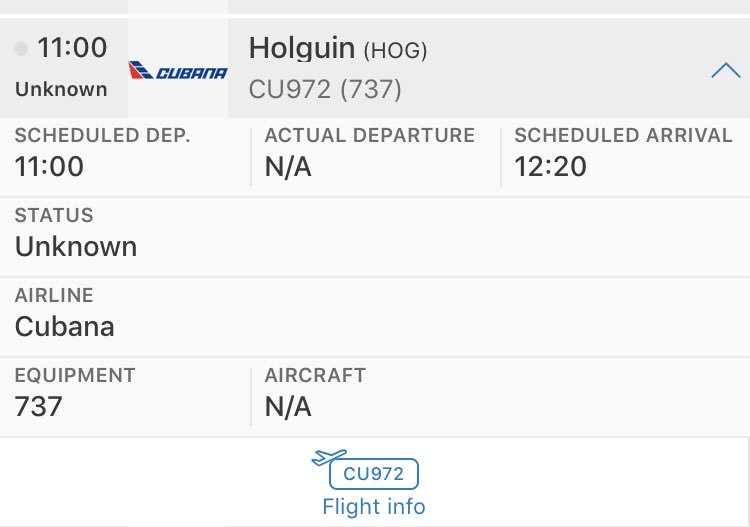Click the CU972 (737) flight number subtitle
Screen dimensions: 750x527
(325, 89)
